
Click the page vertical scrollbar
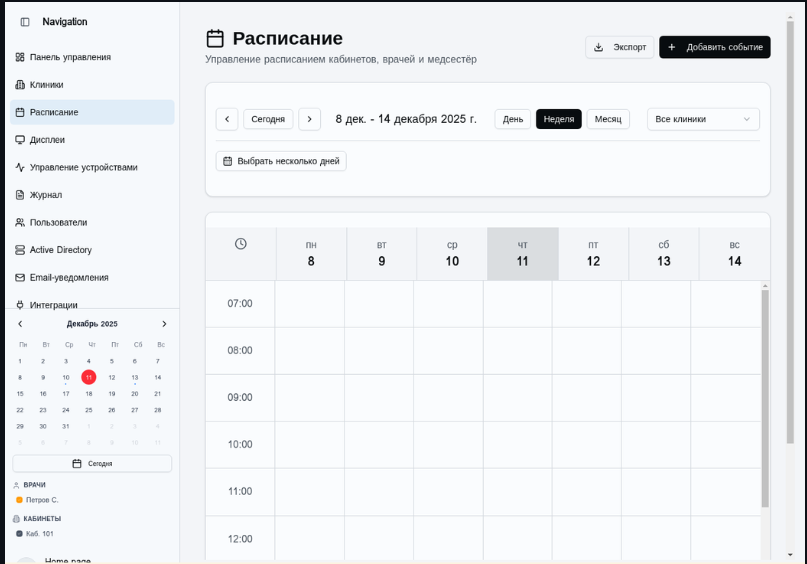(x=791, y=232)
